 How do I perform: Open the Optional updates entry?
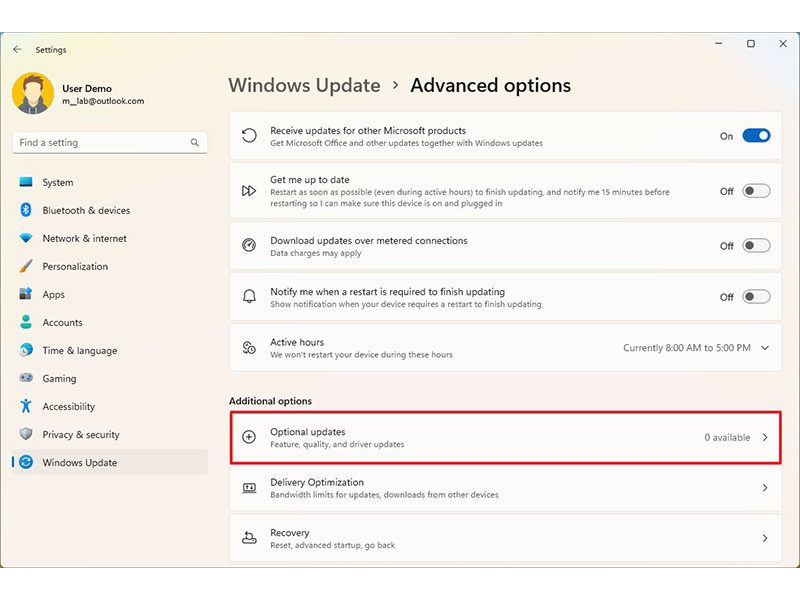506,438
